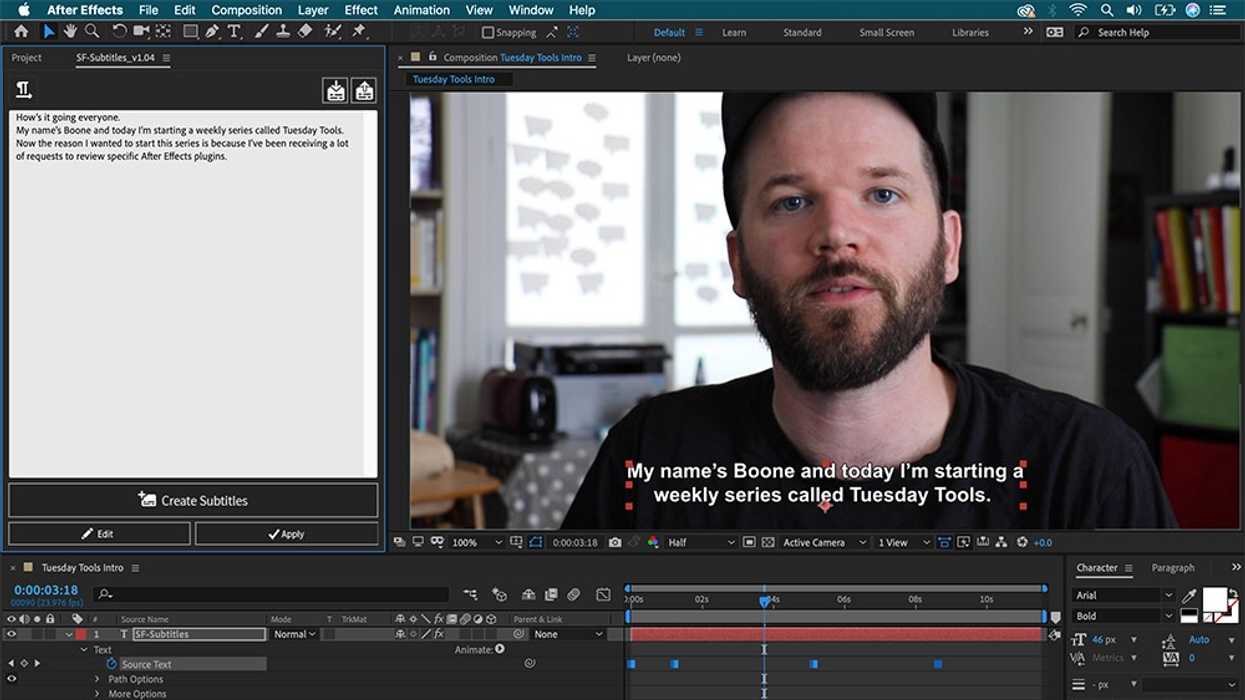The width and height of the screenshot is (1245, 700).
Task: Click the Home icon in the toolbar
Action: coord(21,32)
